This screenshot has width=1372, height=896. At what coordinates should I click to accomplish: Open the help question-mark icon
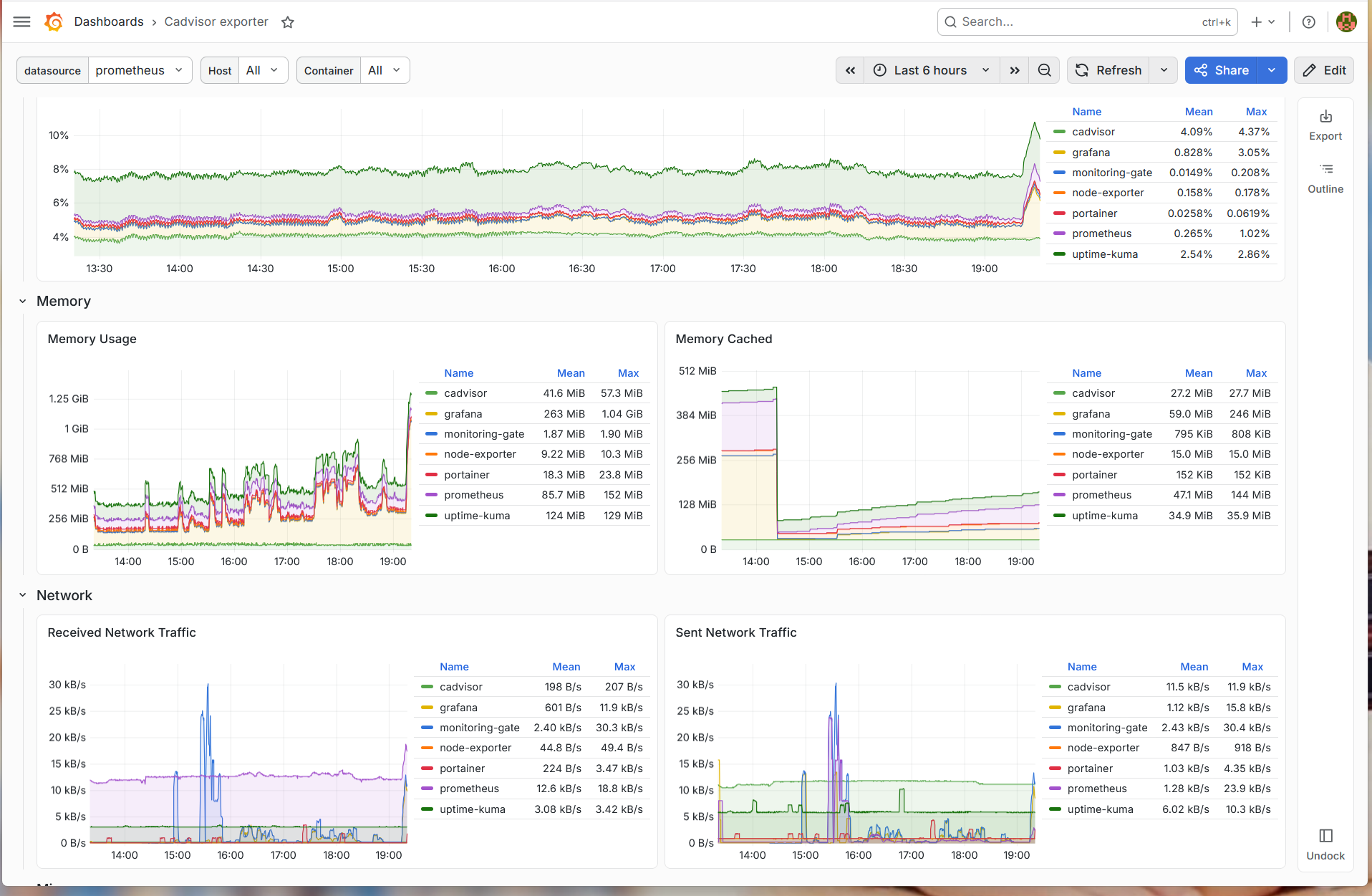1309,21
